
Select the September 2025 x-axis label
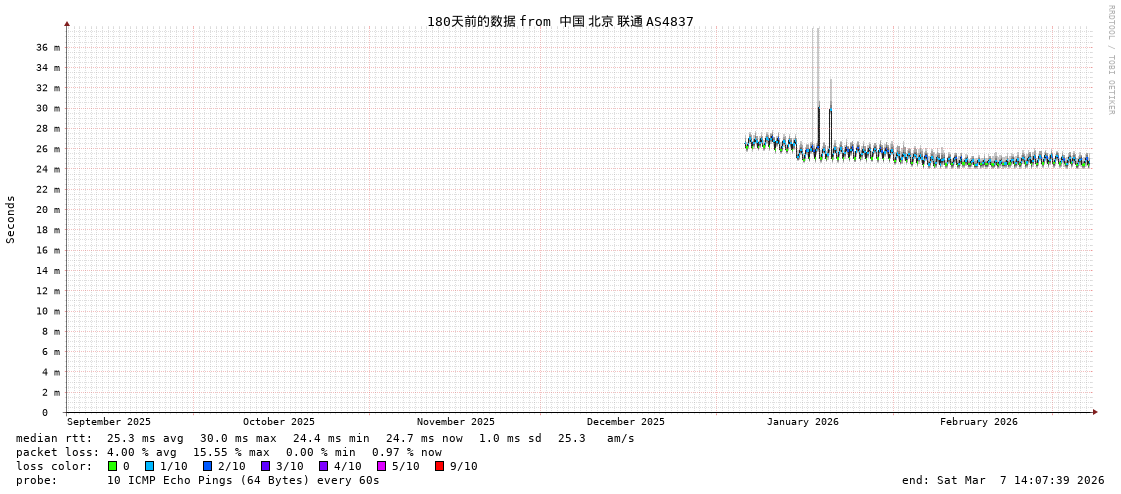coord(109,422)
